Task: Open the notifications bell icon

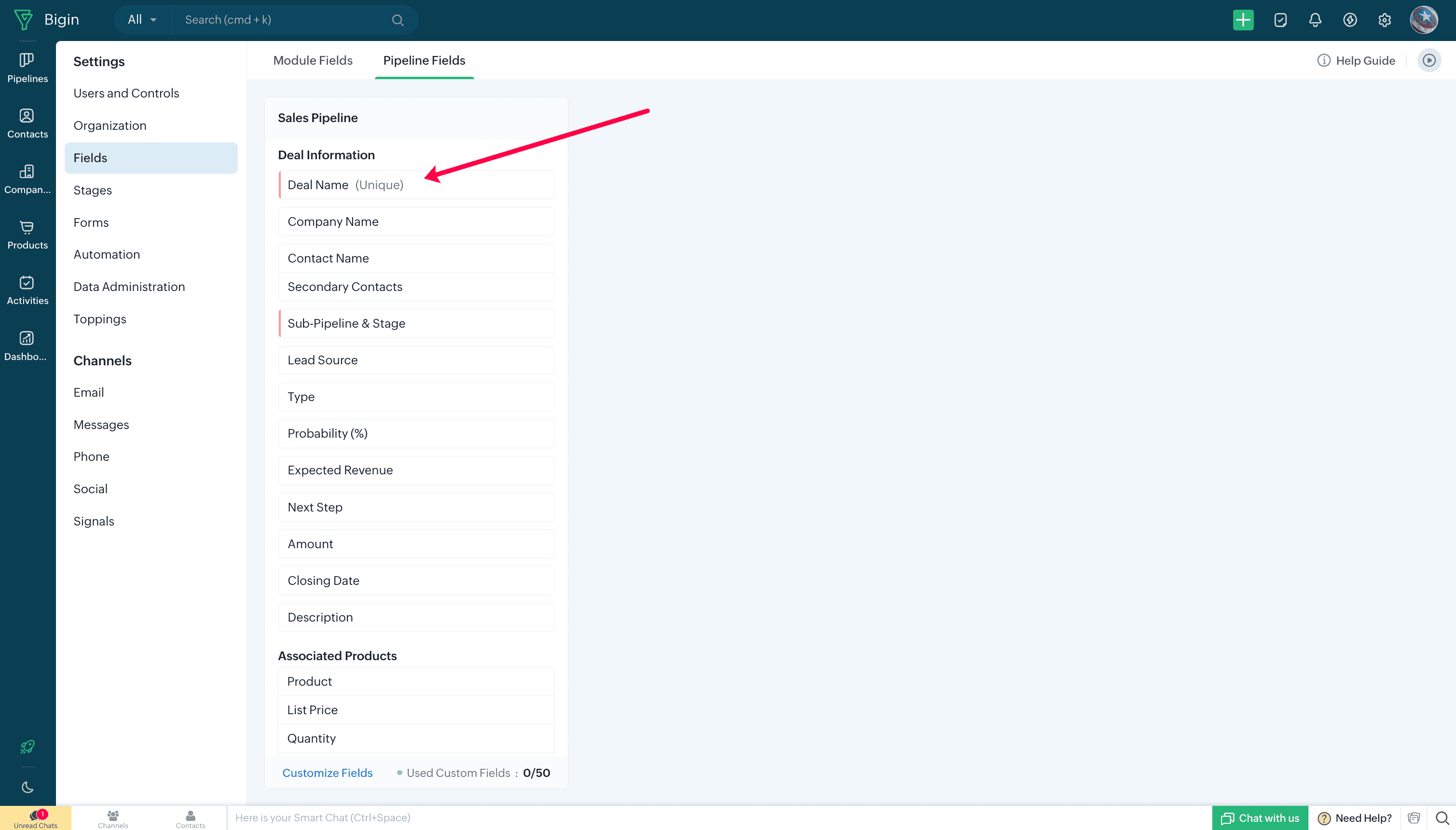Action: [1315, 21]
